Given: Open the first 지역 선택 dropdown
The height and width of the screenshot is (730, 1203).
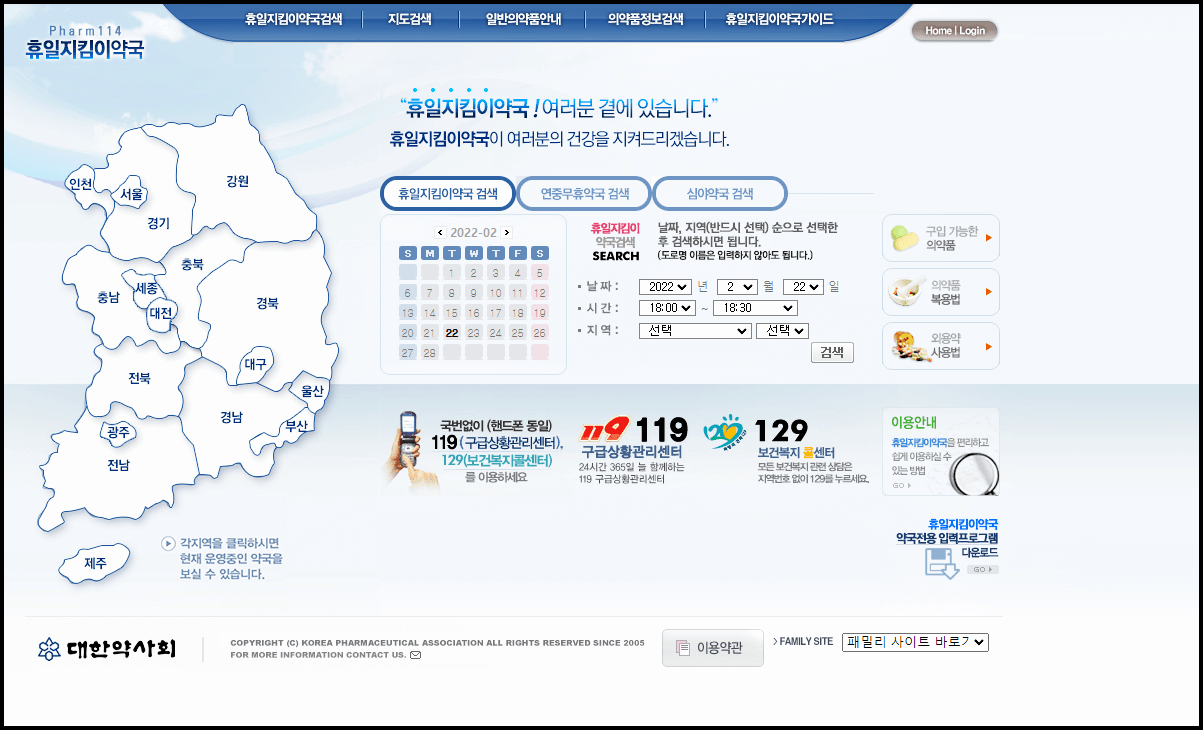Looking at the screenshot, I should click(695, 331).
